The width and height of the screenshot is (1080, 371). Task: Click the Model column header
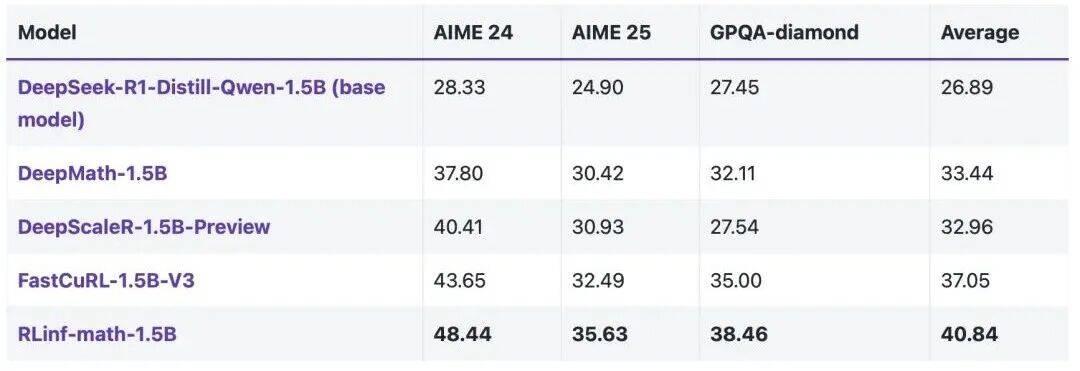click(x=47, y=32)
